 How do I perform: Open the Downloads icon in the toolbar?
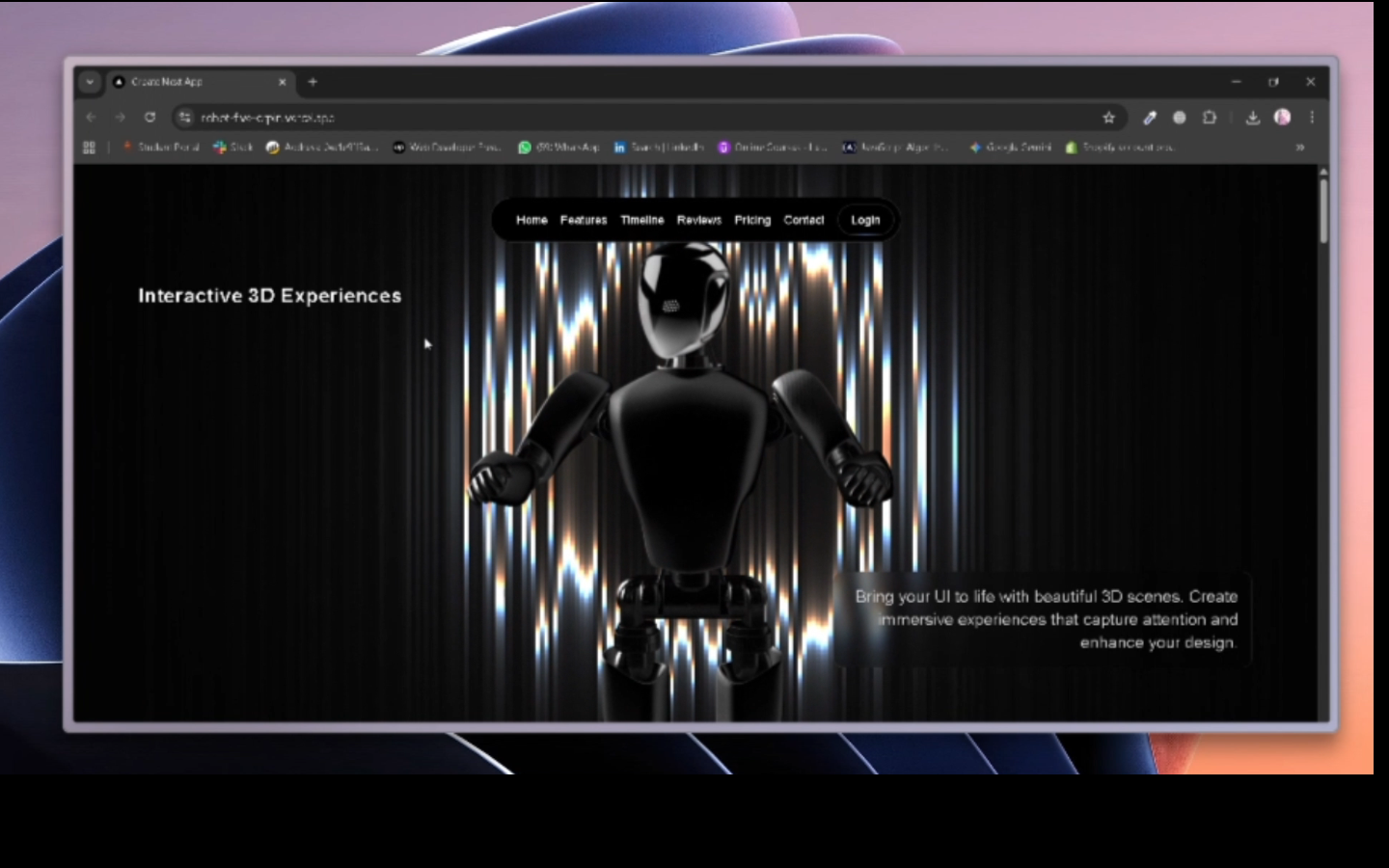1252,118
